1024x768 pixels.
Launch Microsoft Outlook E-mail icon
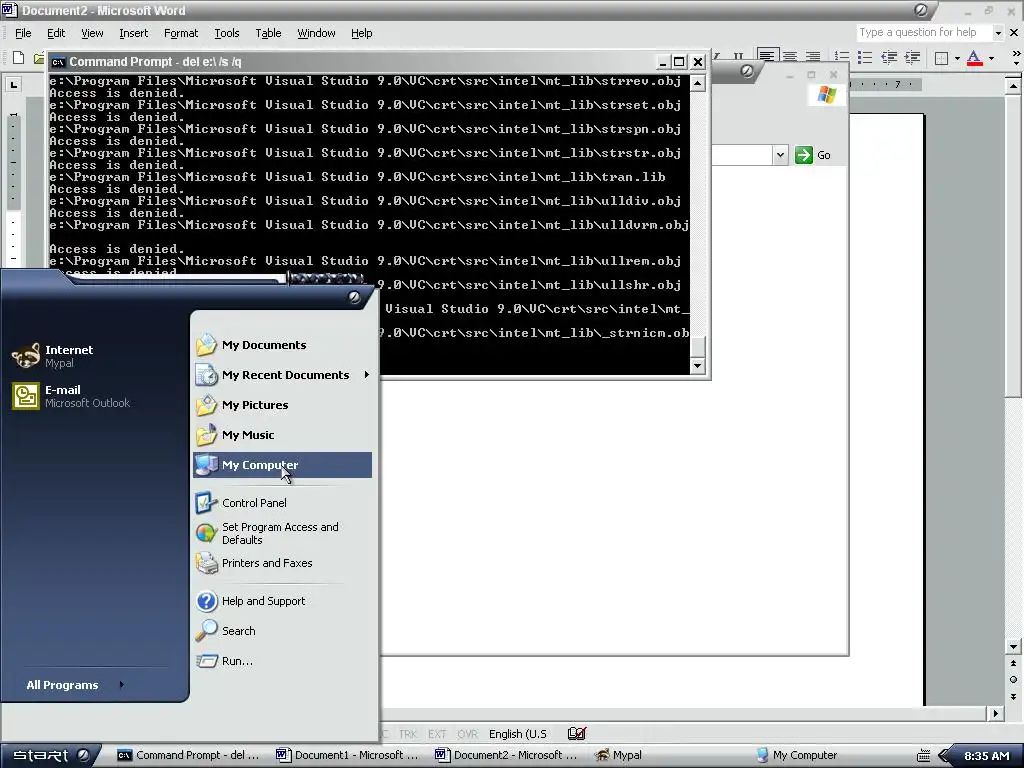[25, 396]
